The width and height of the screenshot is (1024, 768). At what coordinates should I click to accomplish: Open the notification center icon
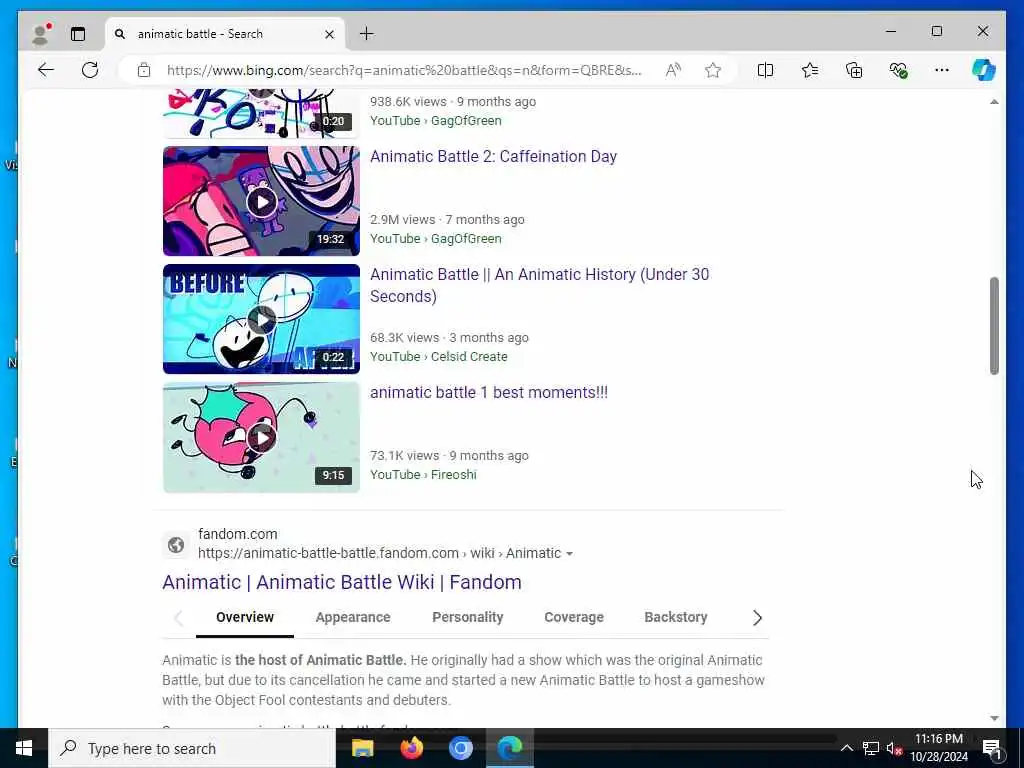[993, 748]
